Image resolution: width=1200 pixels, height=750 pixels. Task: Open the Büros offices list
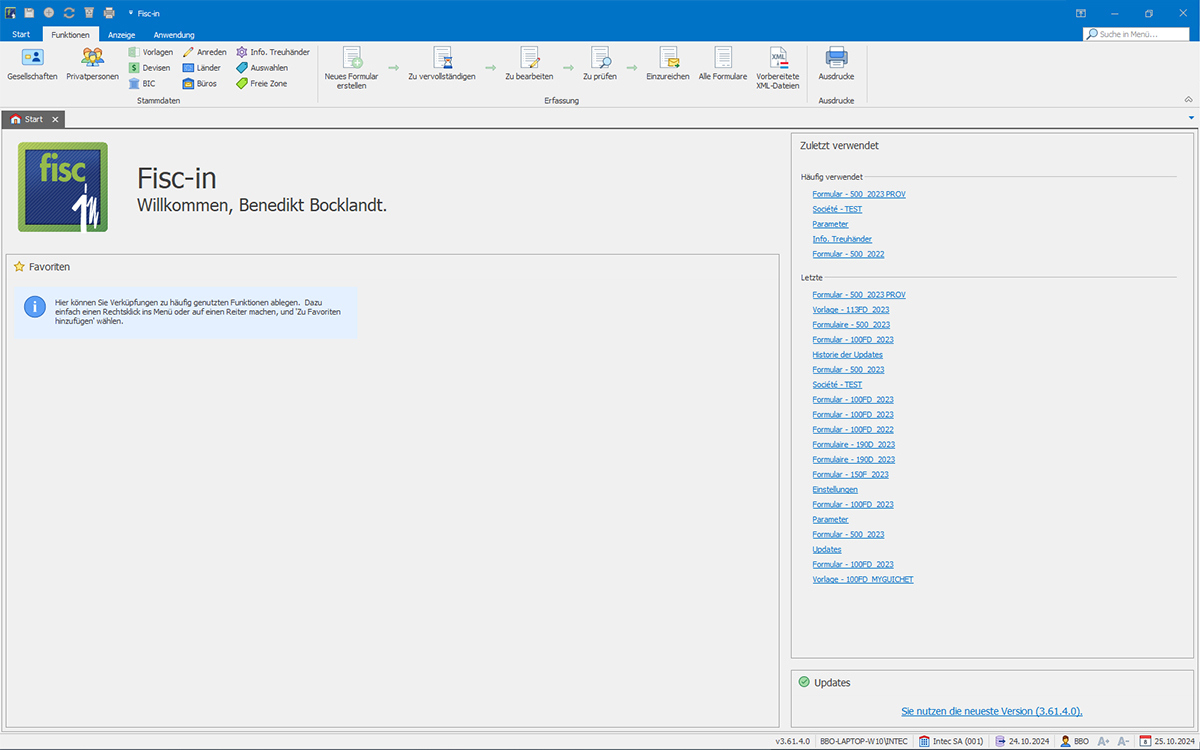click(199, 84)
